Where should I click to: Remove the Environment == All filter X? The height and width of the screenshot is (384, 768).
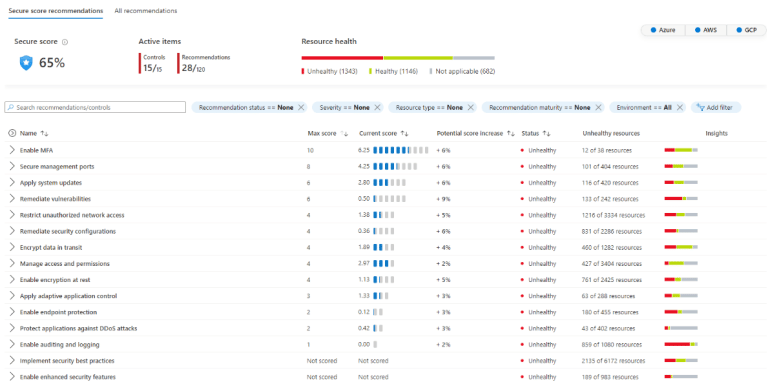[679, 107]
